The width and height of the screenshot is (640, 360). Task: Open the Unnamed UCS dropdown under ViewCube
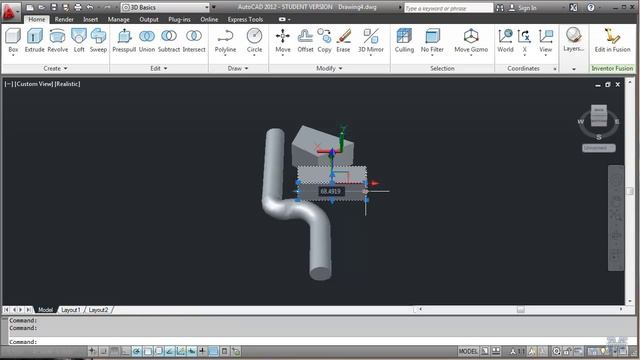tap(599, 148)
